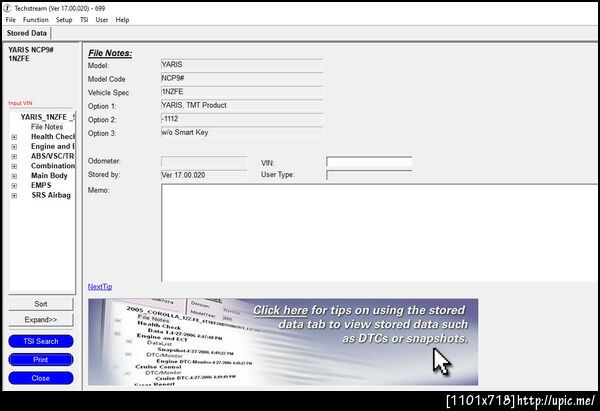Expand the ABS/VSC/TRC tree node
This screenshot has height=411, width=600.
click(14, 156)
